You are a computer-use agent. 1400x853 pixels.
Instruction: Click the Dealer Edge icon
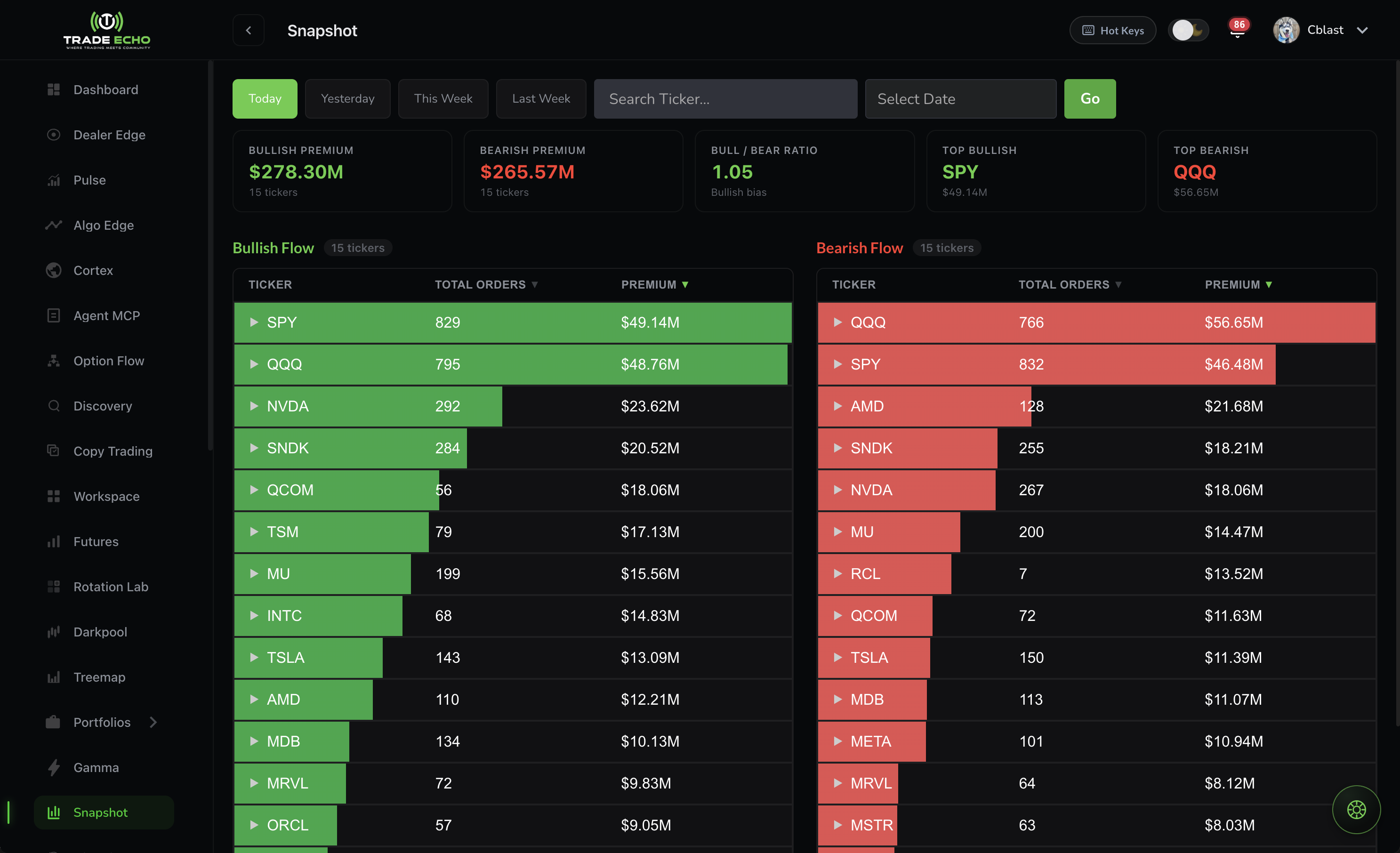[53, 135]
